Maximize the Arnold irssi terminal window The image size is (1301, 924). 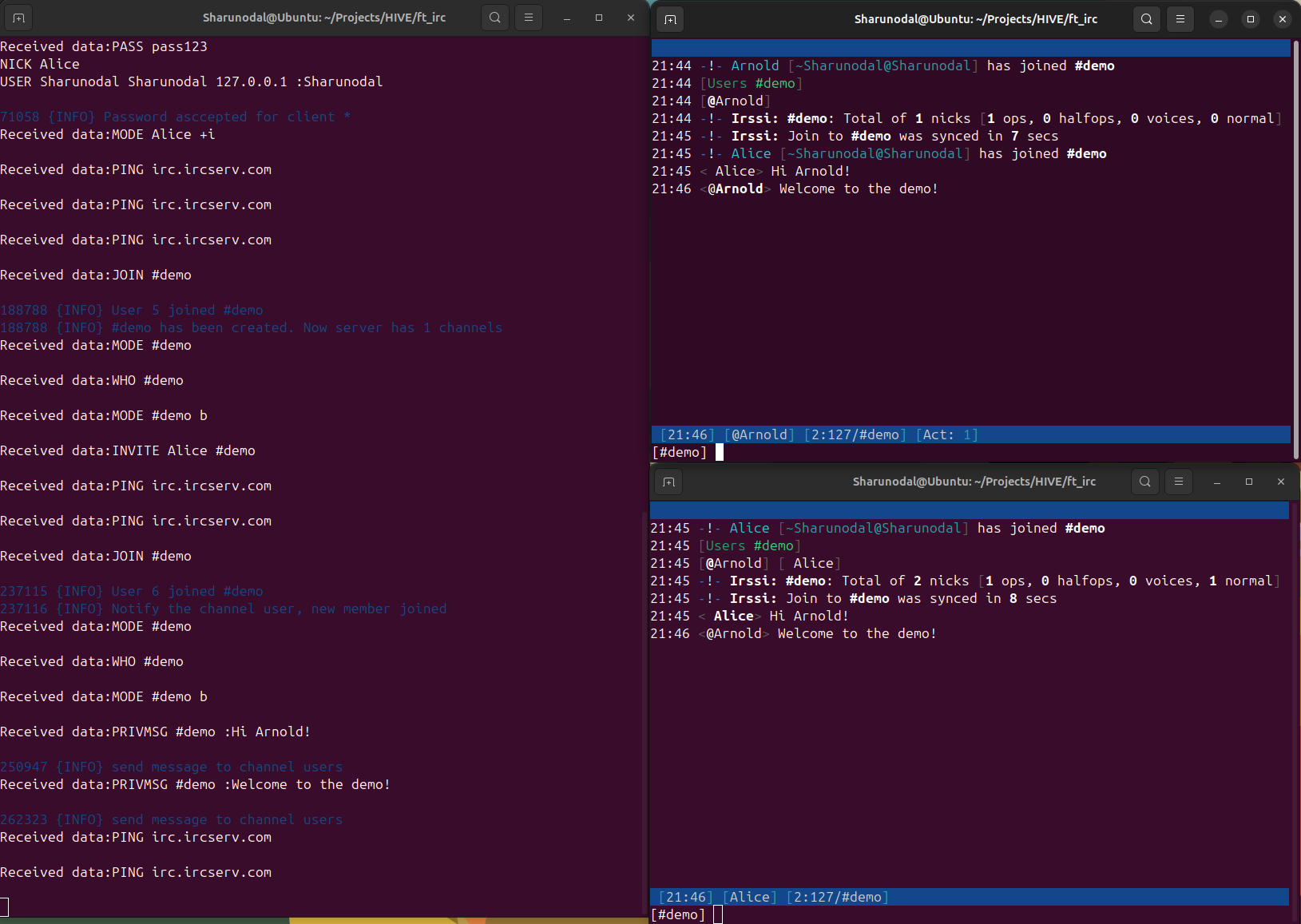1251,19
